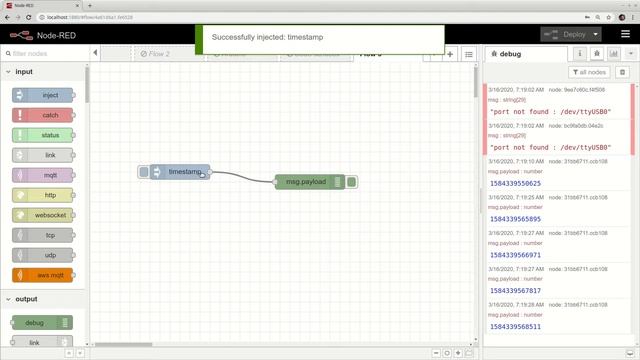Select the mqtt input node
This screenshot has height=360, width=640.
pyautogui.click(x=43, y=175)
